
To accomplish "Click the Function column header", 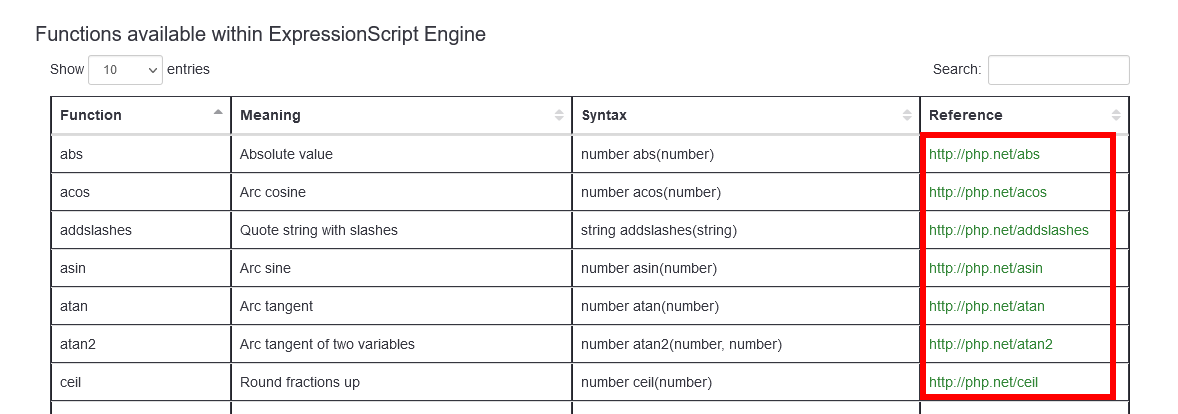I will pos(91,115).
